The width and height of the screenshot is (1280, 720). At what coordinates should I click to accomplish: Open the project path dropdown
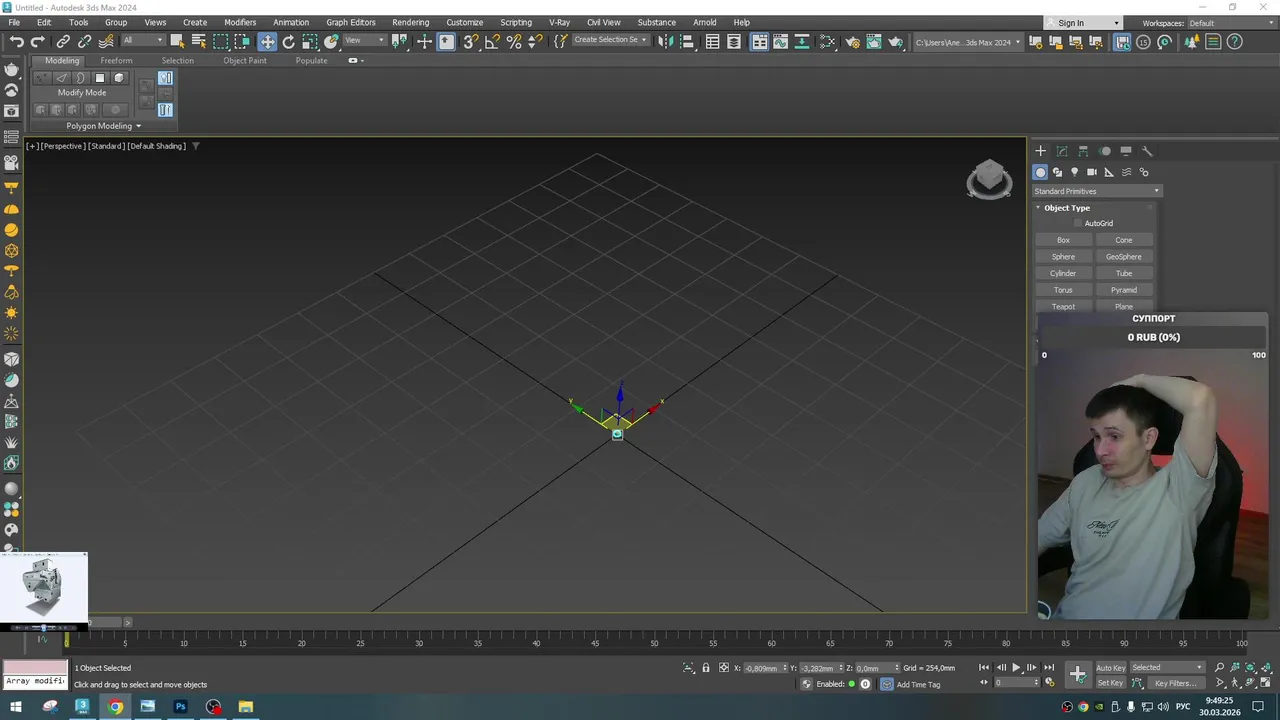pyautogui.click(x=969, y=42)
